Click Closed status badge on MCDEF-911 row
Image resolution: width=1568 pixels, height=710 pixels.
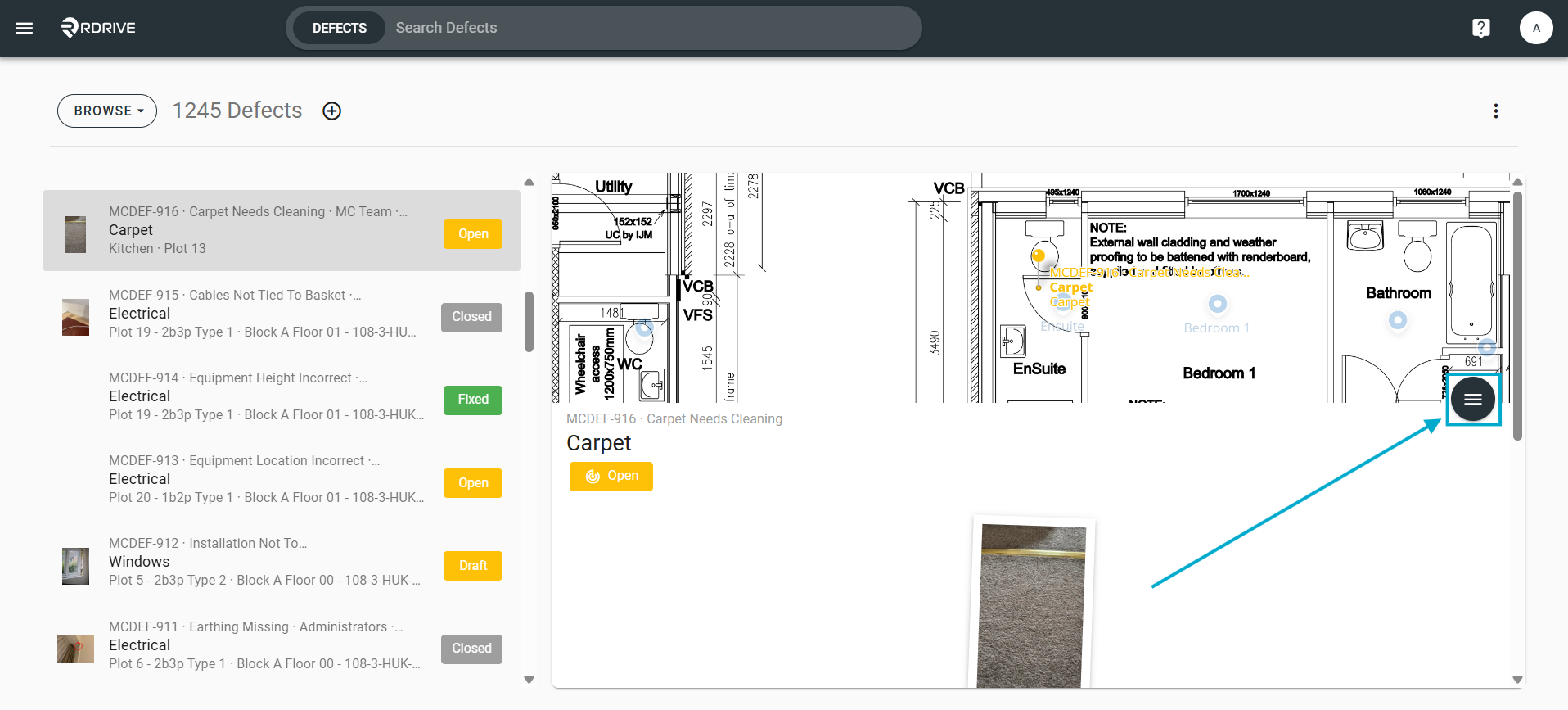[471, 649]
